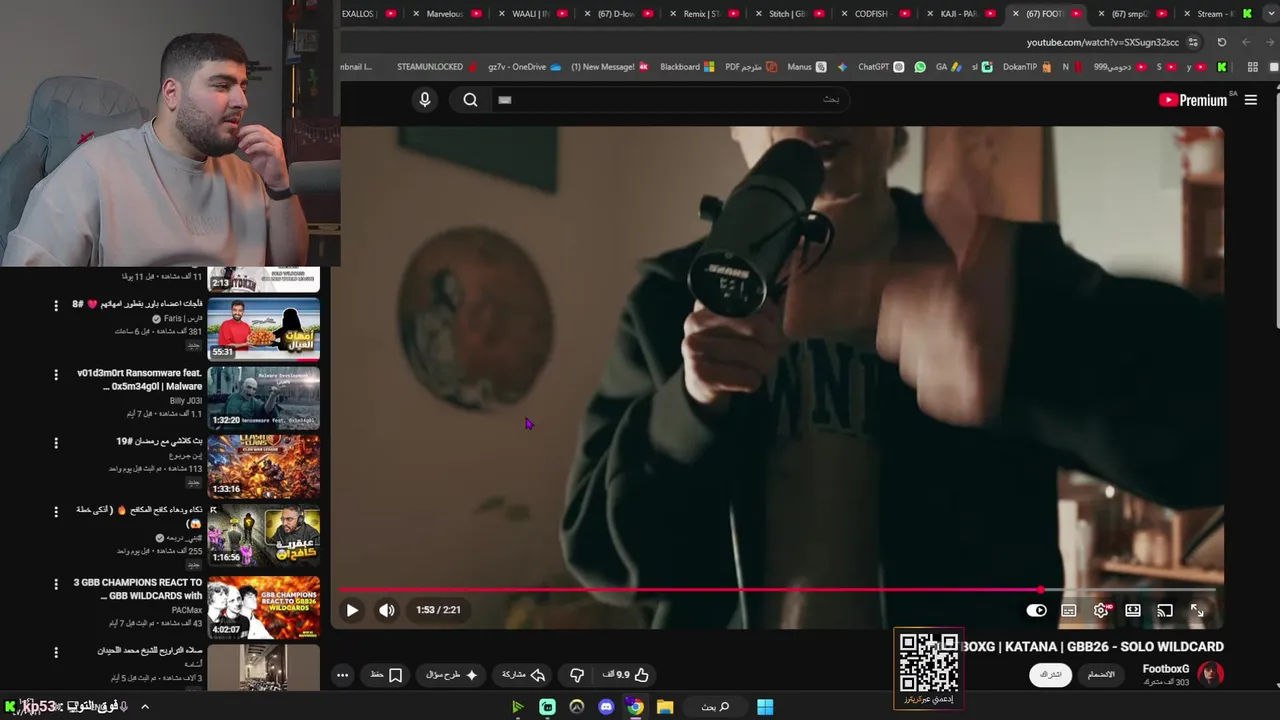Open the FootboxG channel avatar

click(x=1210, y=674)
